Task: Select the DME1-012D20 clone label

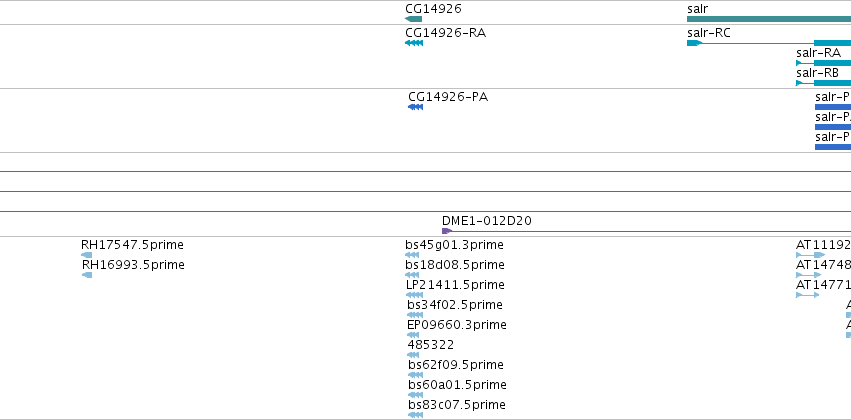Action: tap(487, 221)
